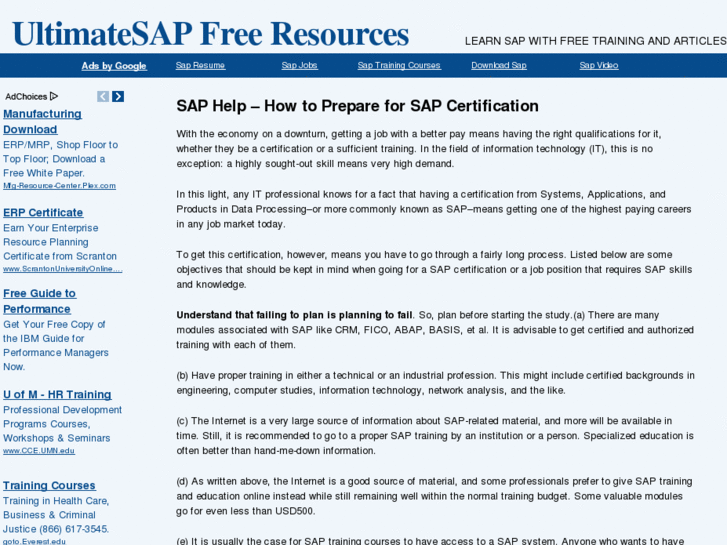Click ad text 'Training in Health Care,'
The height and width of the screenshot is (545, 727).
pos(56,501)
